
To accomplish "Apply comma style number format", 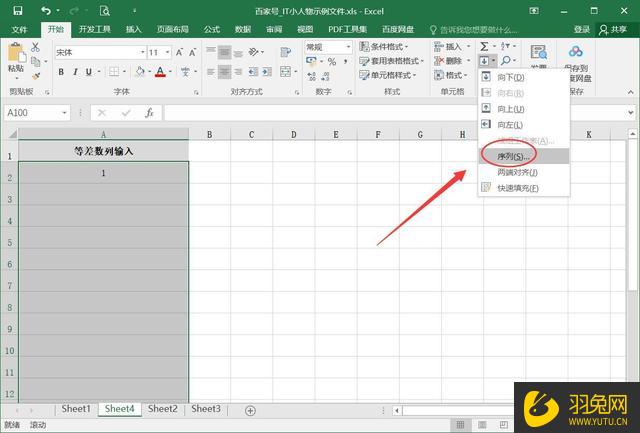I will point(346,62).
